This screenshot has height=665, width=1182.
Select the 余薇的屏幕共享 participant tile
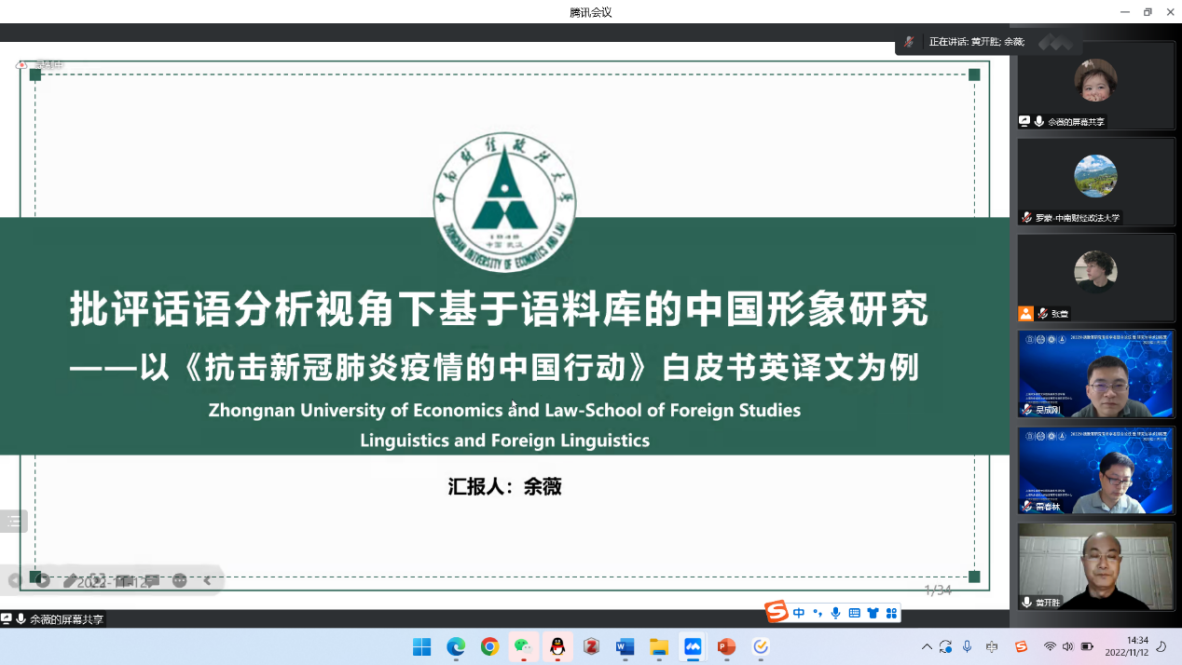click(1096, 87)
